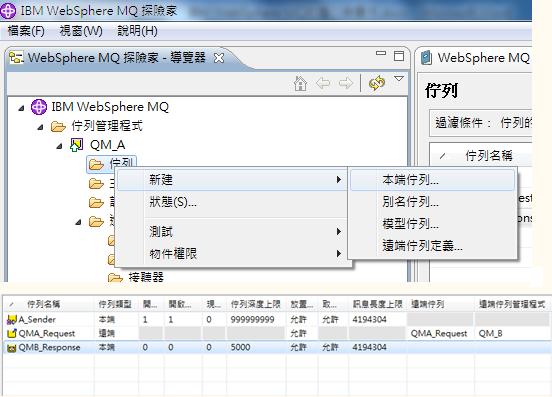Click the 佇列 folder icon under QM_A

tap(96, 164)
